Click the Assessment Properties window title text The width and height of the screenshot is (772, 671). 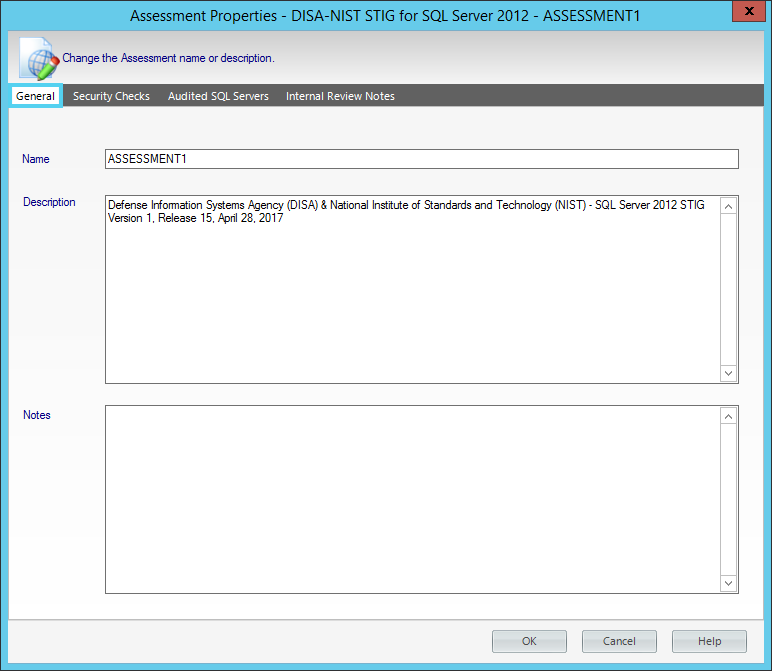click(385, 16)
